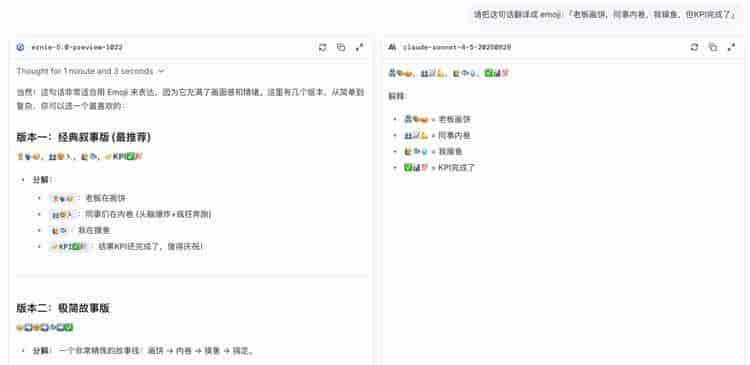750x365 pixels.
Task: Click the ernie intro paragraph starting with '当然'
Action: point(190,99)
